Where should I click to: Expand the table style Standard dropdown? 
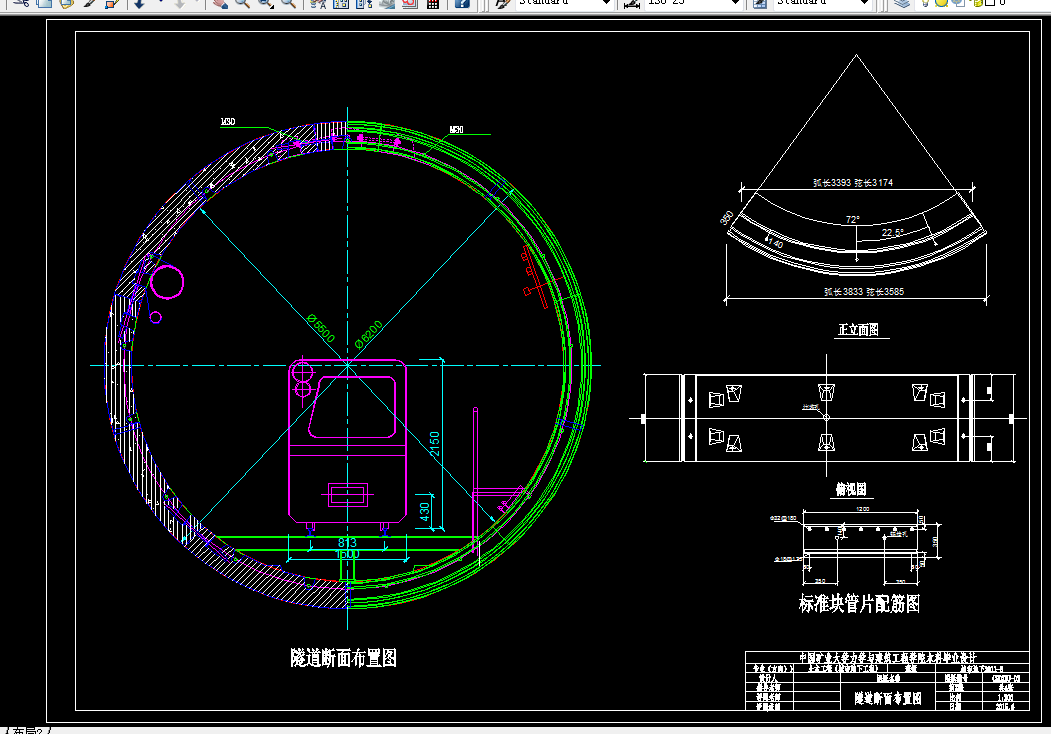tap(864, 3)
